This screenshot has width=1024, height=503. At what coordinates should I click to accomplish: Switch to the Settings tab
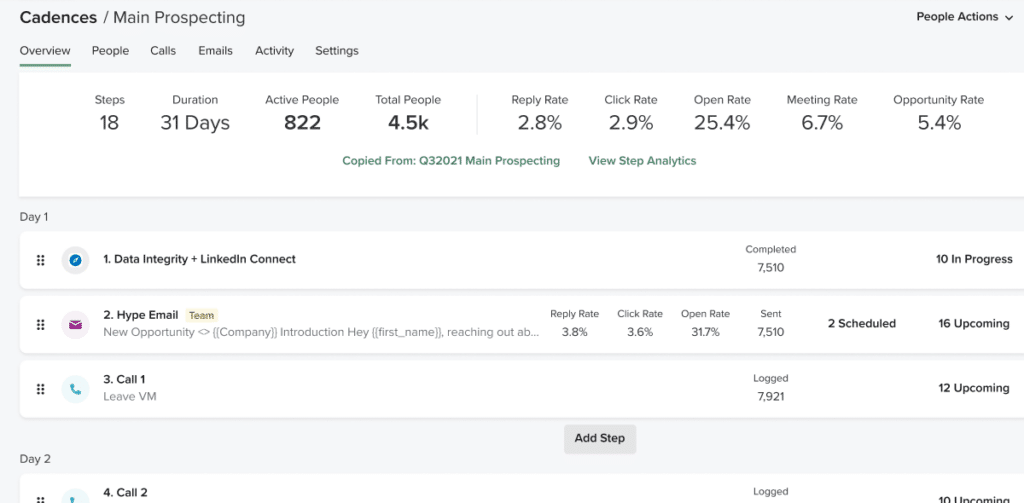(337, 50)
